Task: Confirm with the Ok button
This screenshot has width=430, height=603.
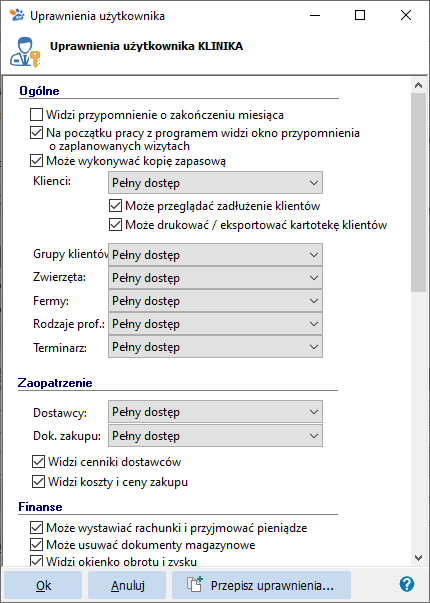Action: coord(43,585)
